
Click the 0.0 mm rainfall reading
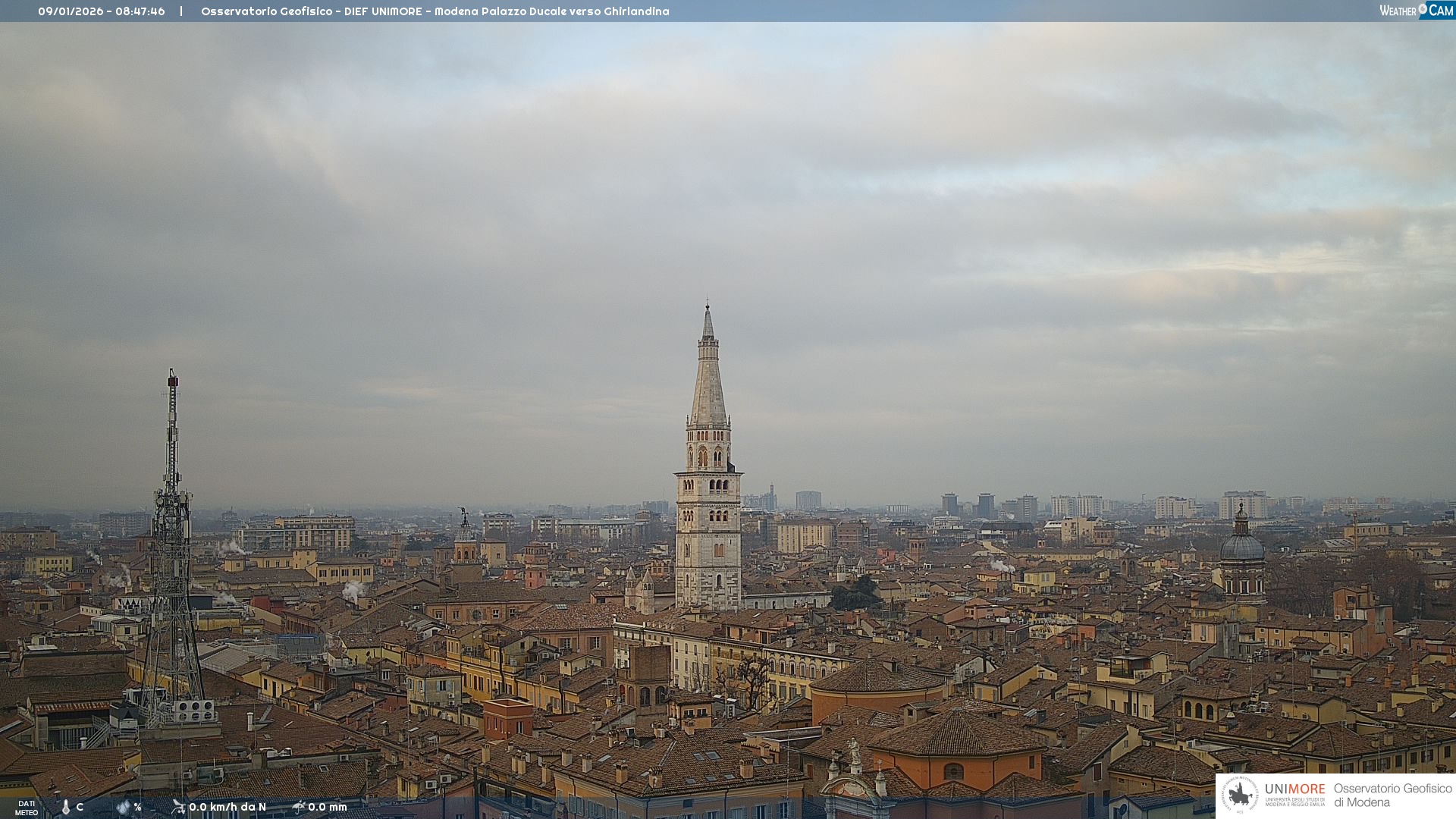pos(328,807)
